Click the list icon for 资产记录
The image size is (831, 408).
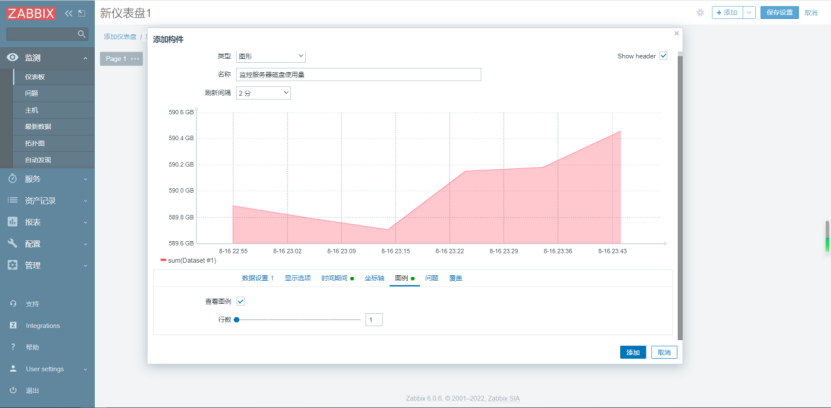click(x=13, y=200)
